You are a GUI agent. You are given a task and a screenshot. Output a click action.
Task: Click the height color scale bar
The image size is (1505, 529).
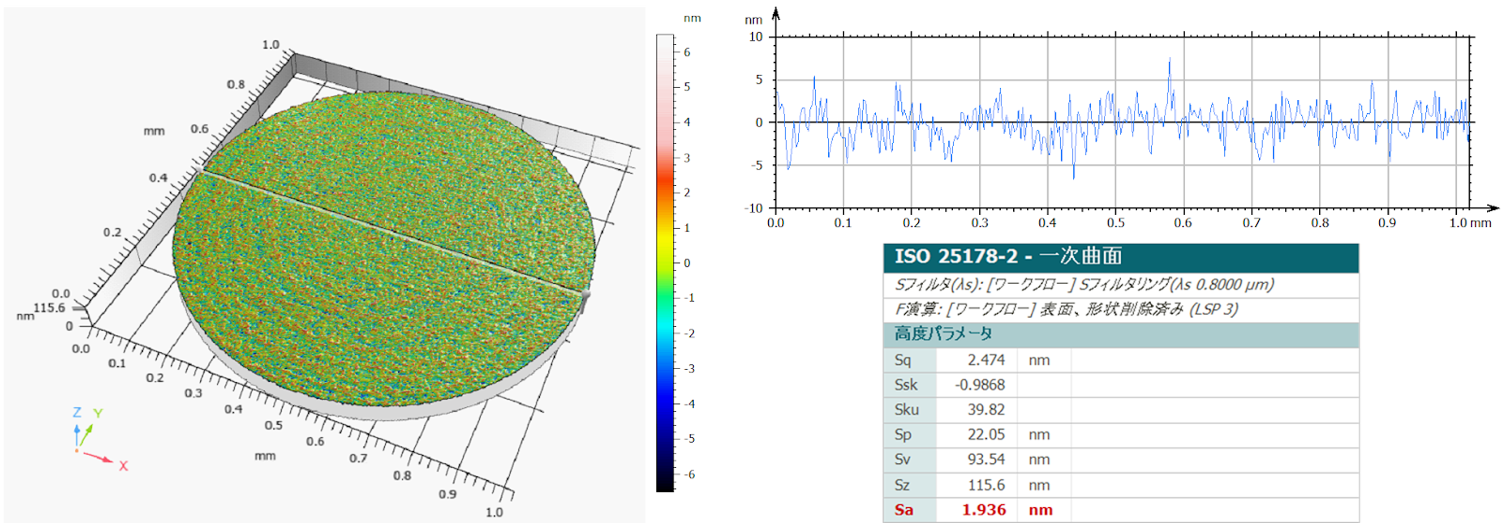pyautogui.click(x=664, y=262)
